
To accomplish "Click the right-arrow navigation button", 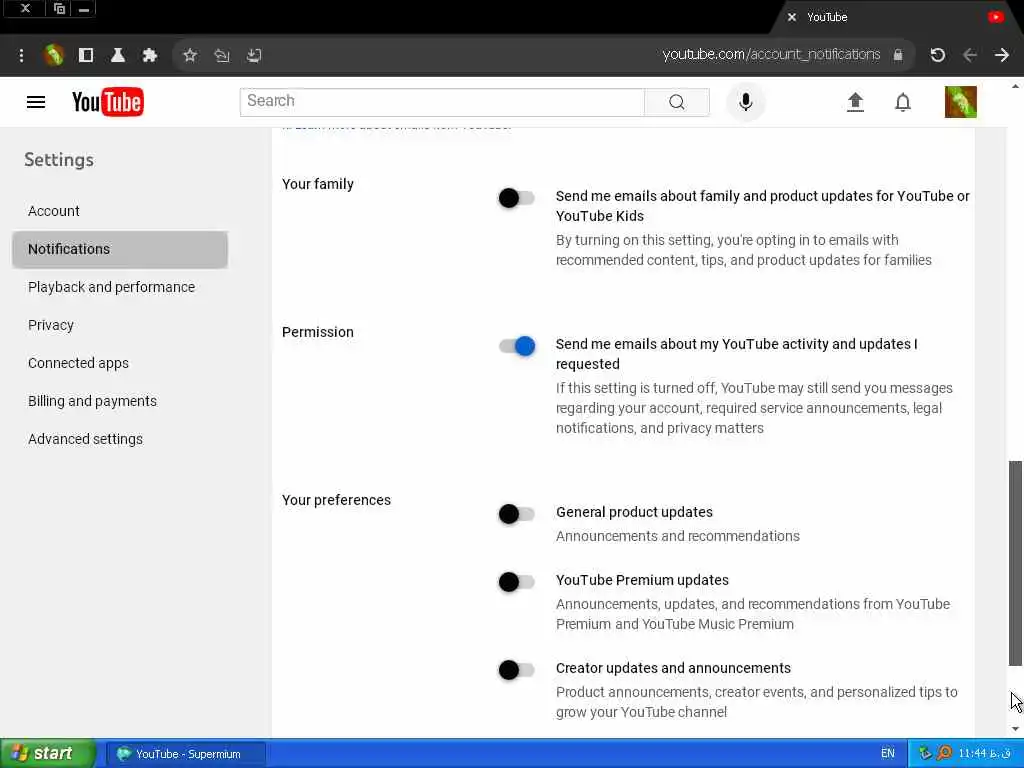I will tap(1002, 56).
